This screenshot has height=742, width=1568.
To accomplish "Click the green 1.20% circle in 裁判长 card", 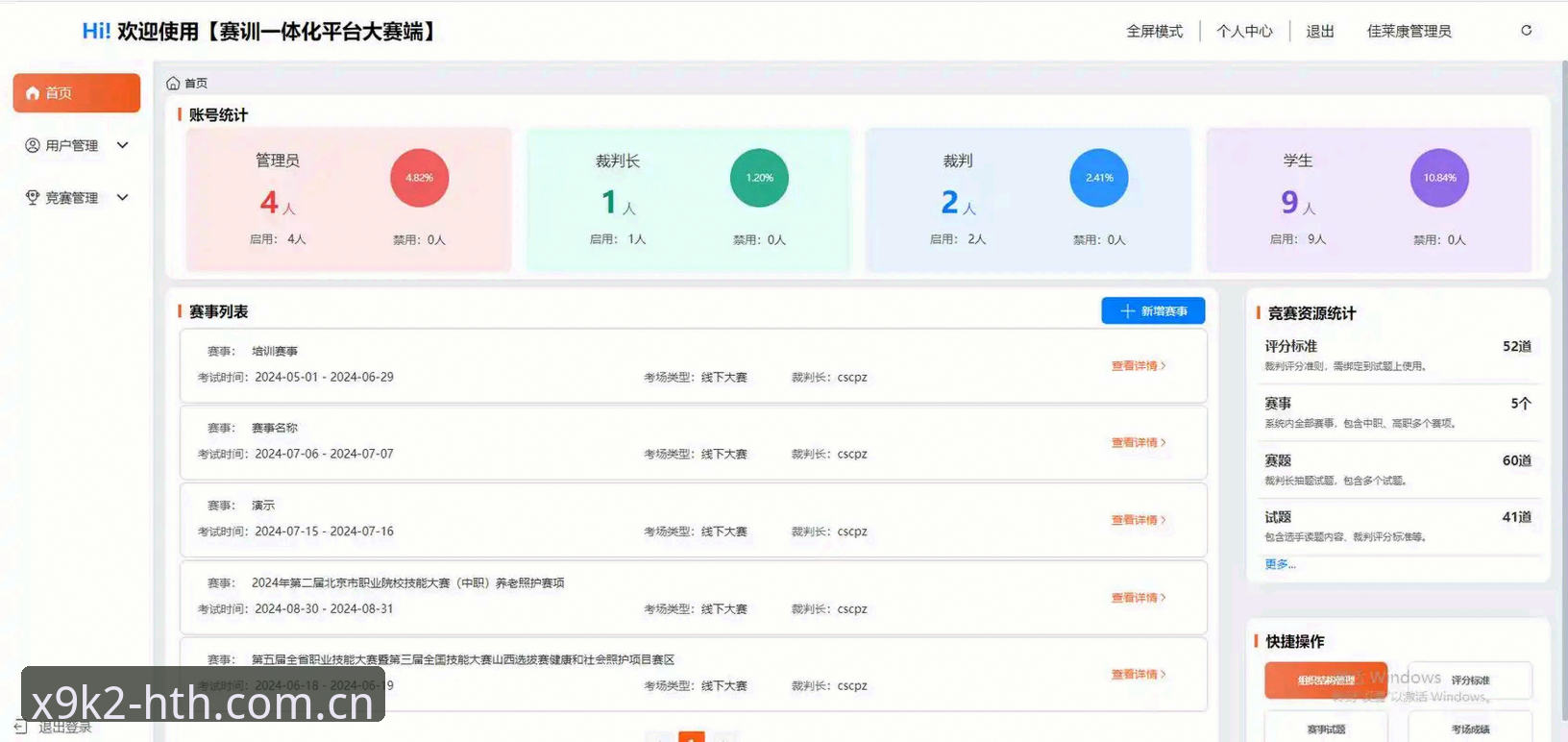I will [x=759, y=178].
